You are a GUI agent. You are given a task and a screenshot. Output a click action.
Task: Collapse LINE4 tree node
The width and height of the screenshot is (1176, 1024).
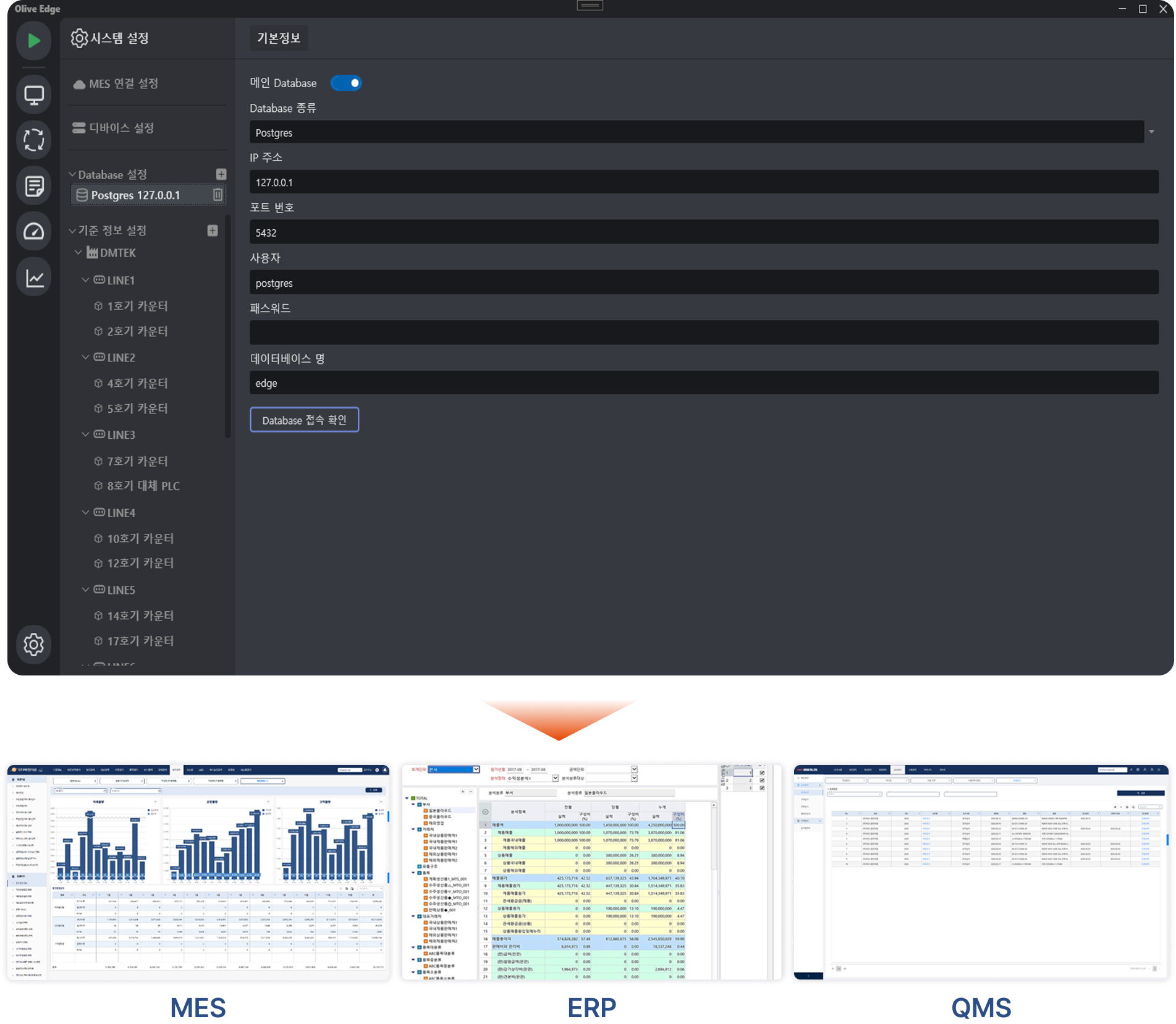tap(85, 512)
